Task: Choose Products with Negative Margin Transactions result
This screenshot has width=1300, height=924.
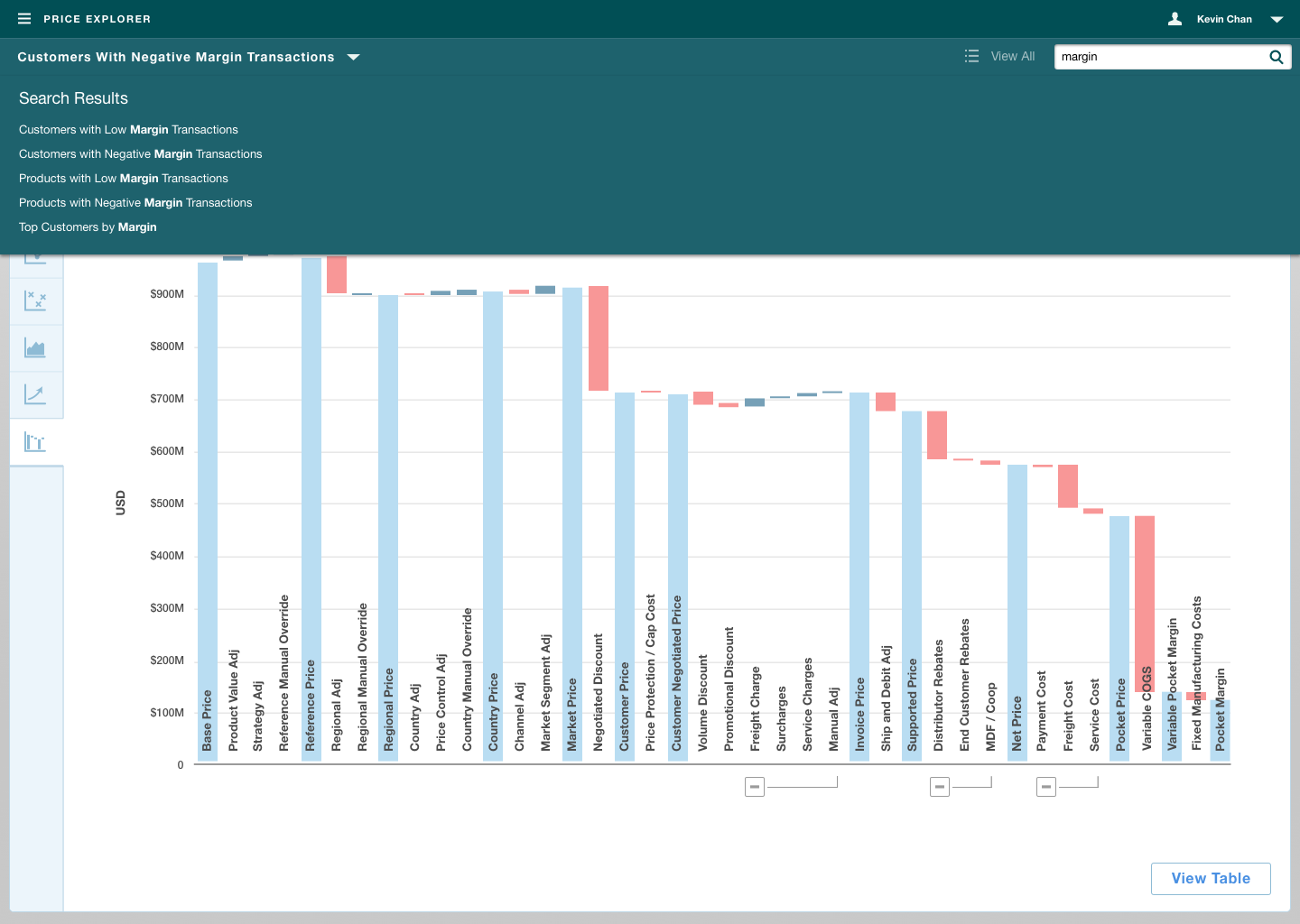Action: click(135, 203)
